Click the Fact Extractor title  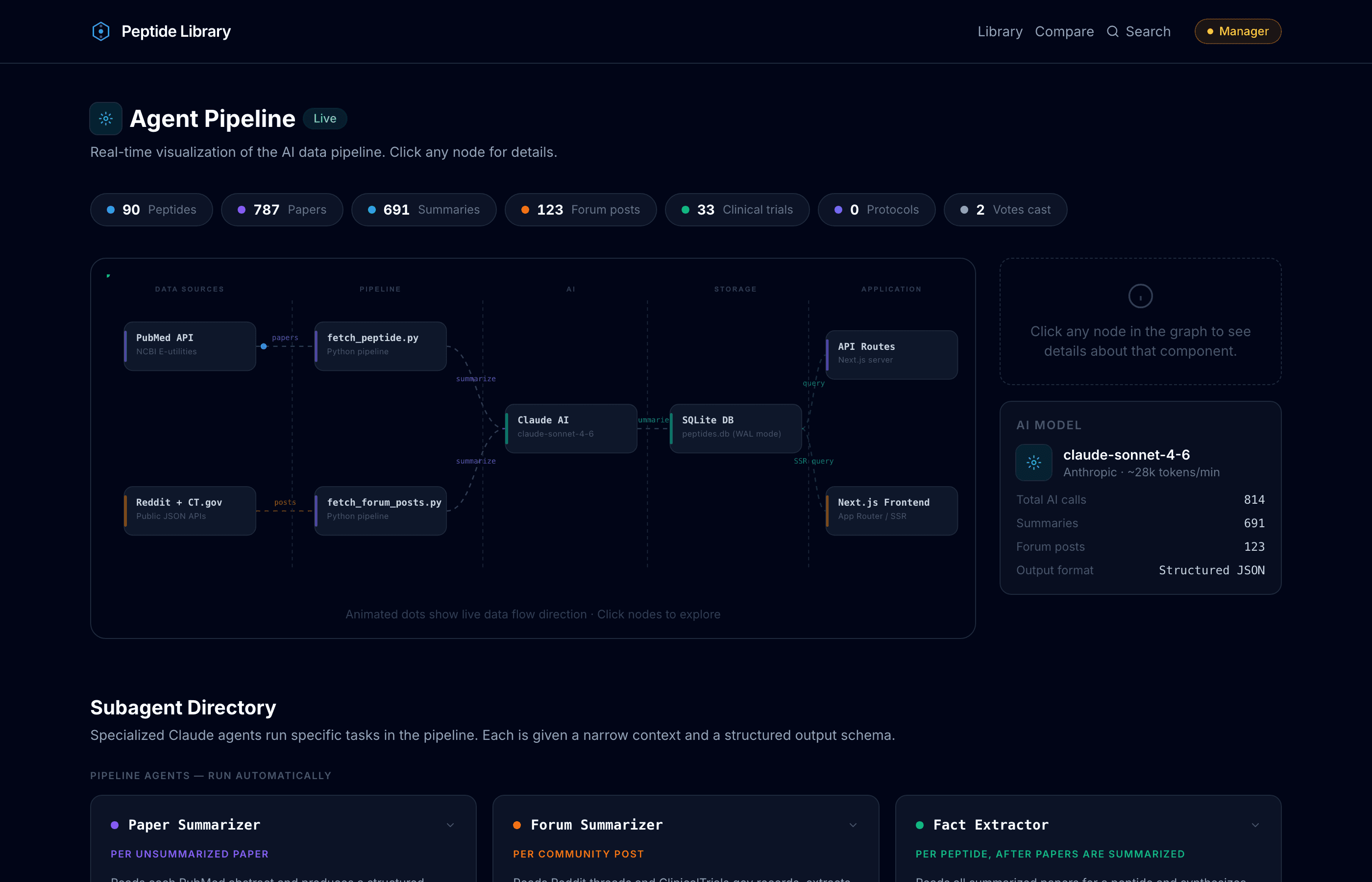pyautogui.click(x=991, y=825)
